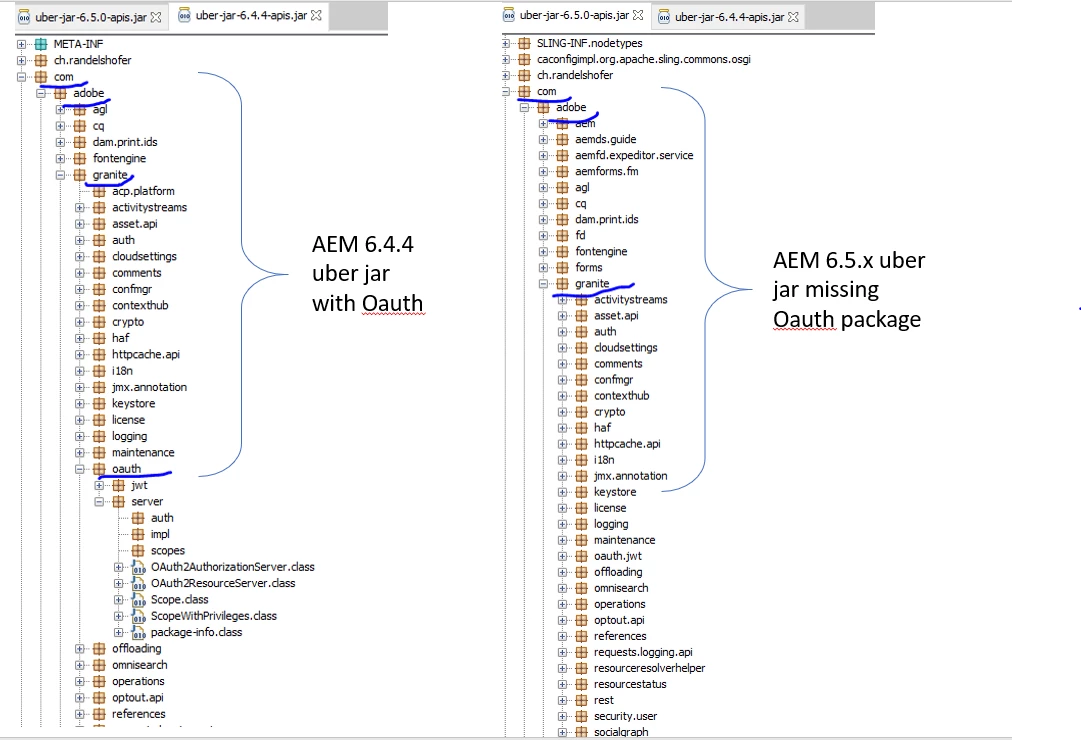The image size is (1081, 740).
Task: Click the OAuth2ResourceServer.class file icon
Action: pos(138,583)
